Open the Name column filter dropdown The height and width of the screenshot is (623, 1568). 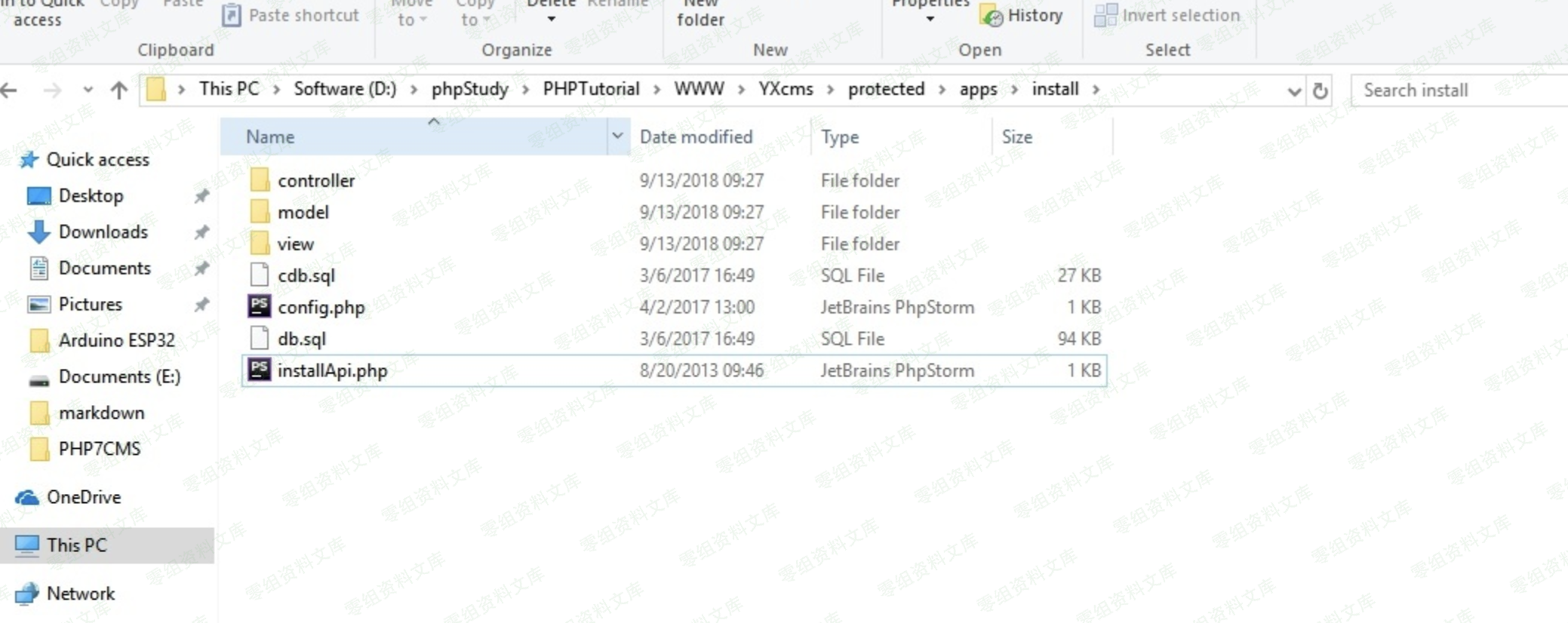[617, 136]
